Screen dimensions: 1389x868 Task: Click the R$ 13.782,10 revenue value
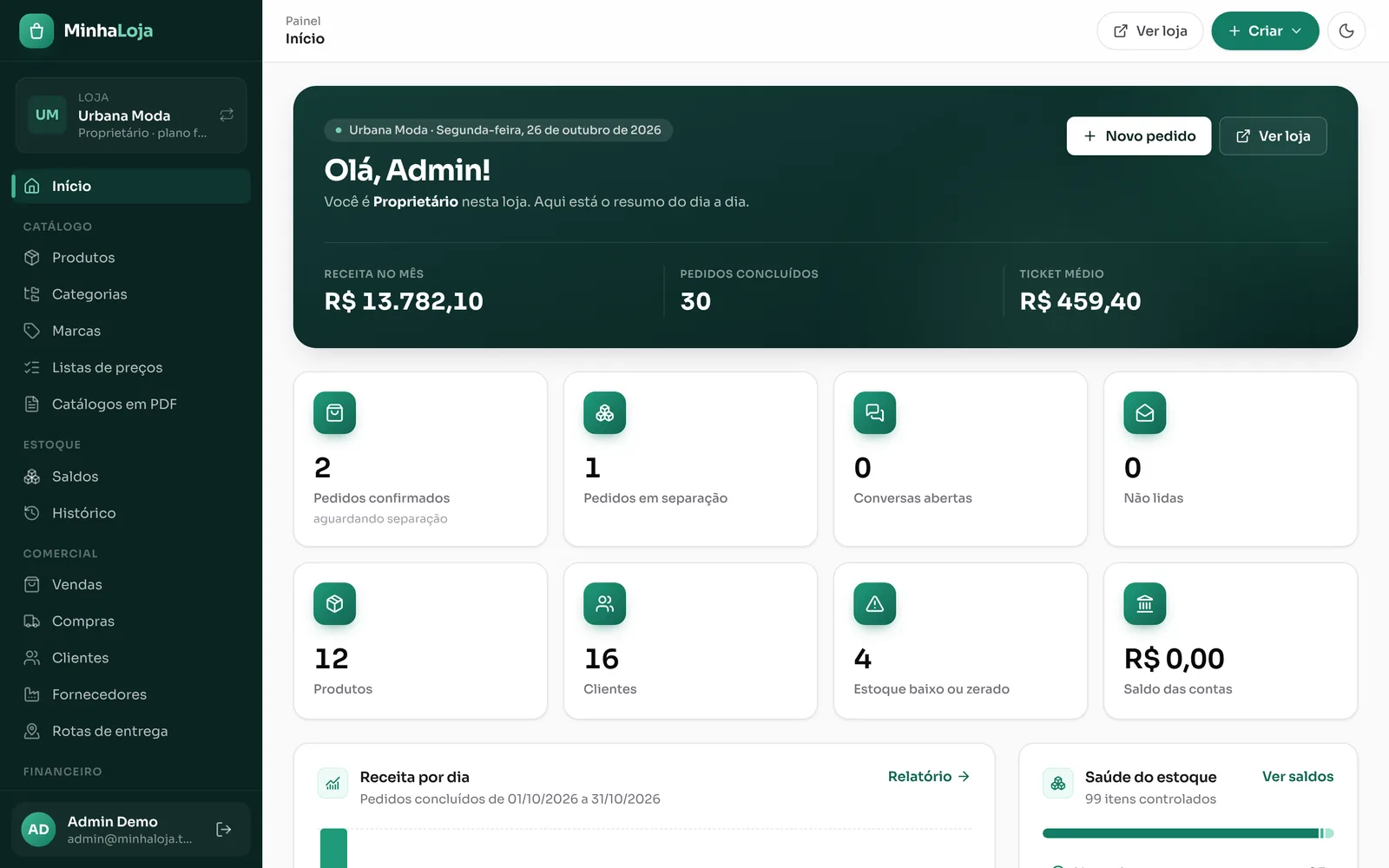click(404, 301)
